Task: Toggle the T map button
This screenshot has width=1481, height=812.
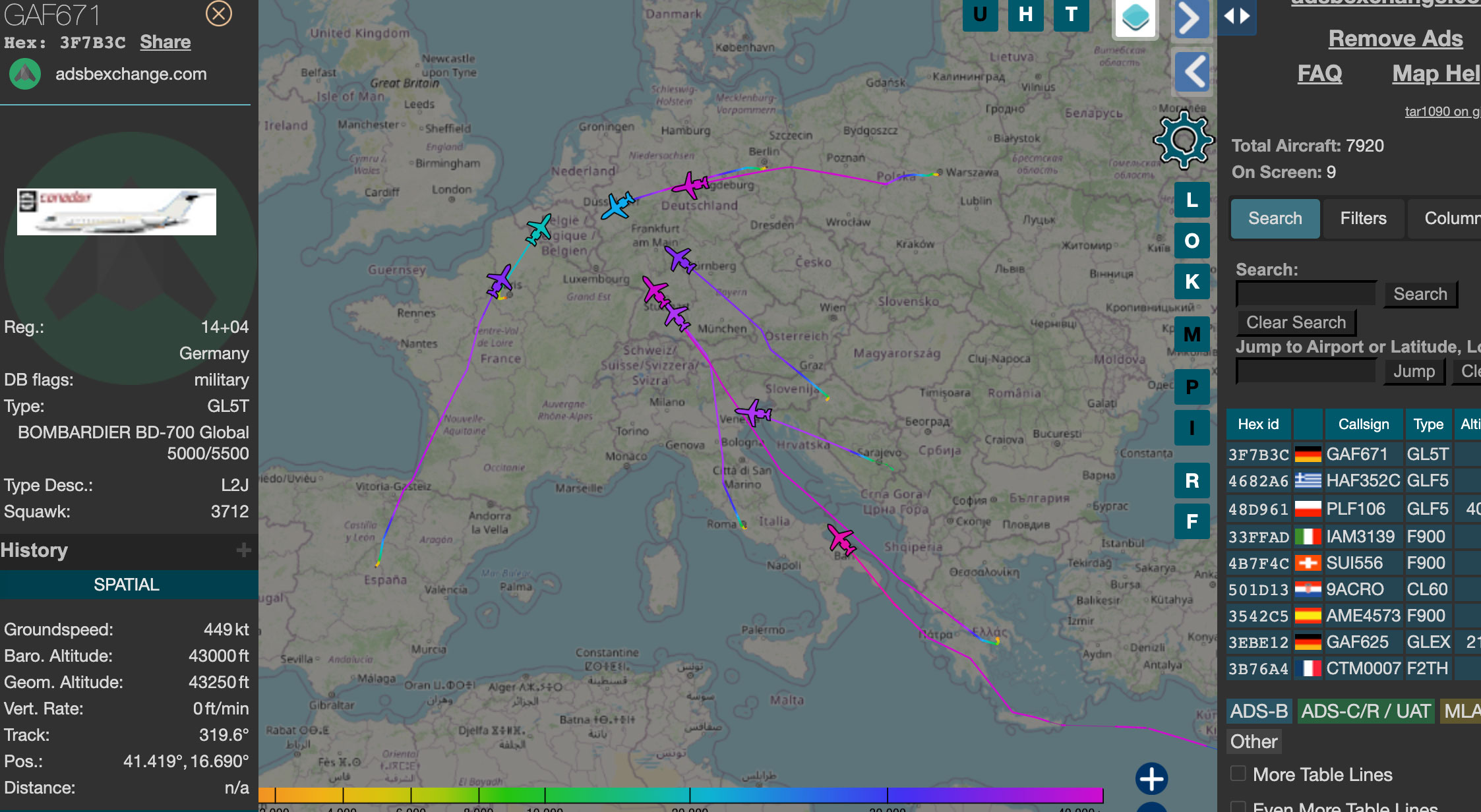Action: coord(1071,14)
